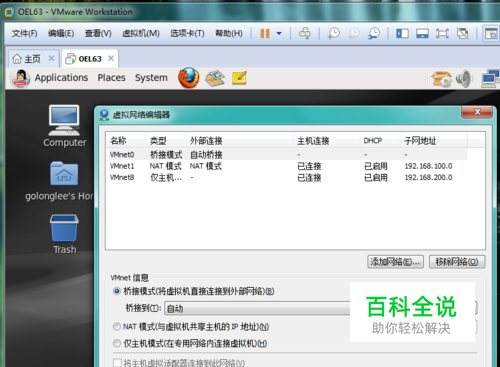Viewport: 500px width, 367px height.
Task: Click the revert to snapshot icon
Action: (x=354, y=33)
